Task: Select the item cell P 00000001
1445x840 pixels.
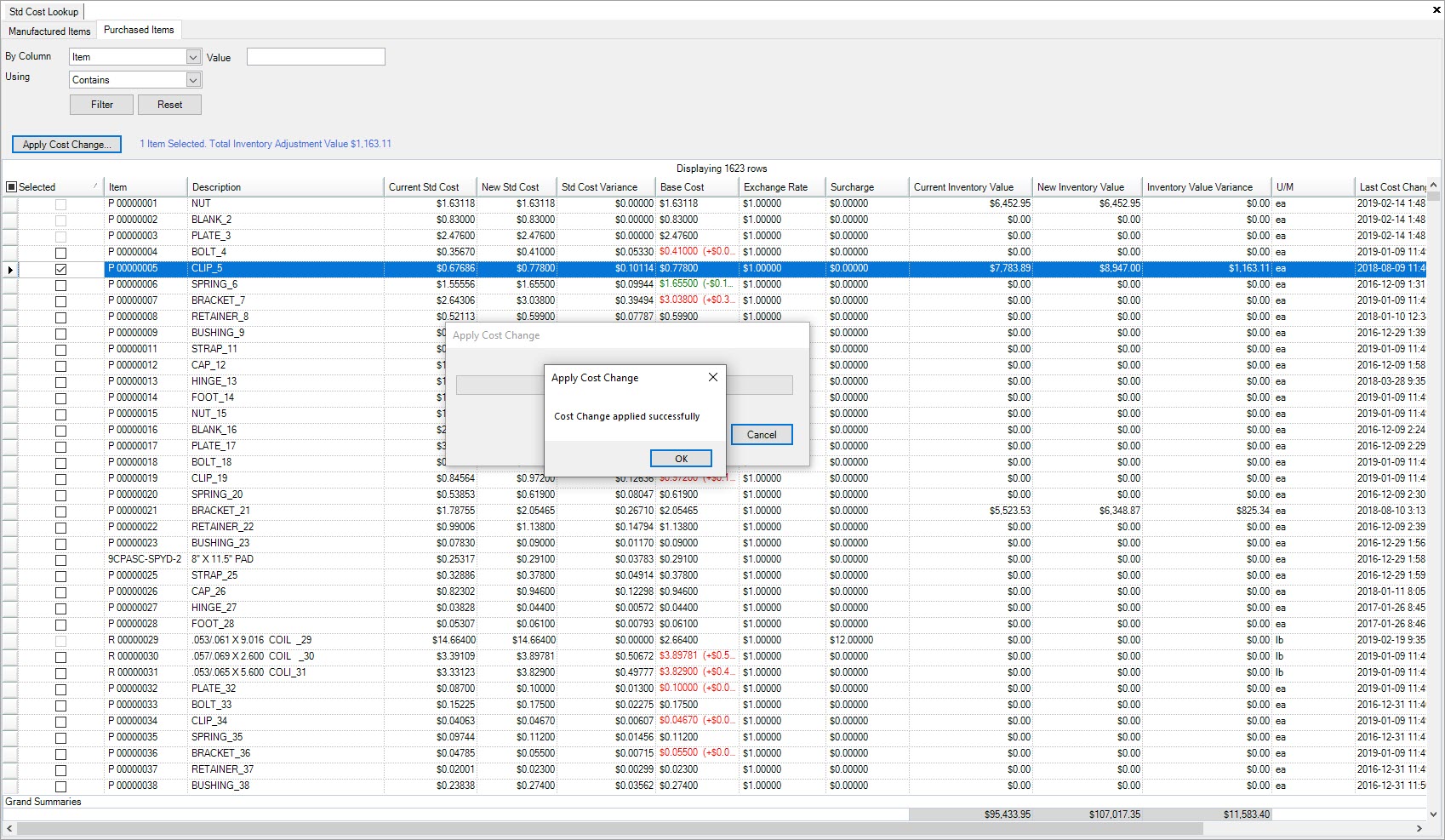Action: (x=146, y=204)
